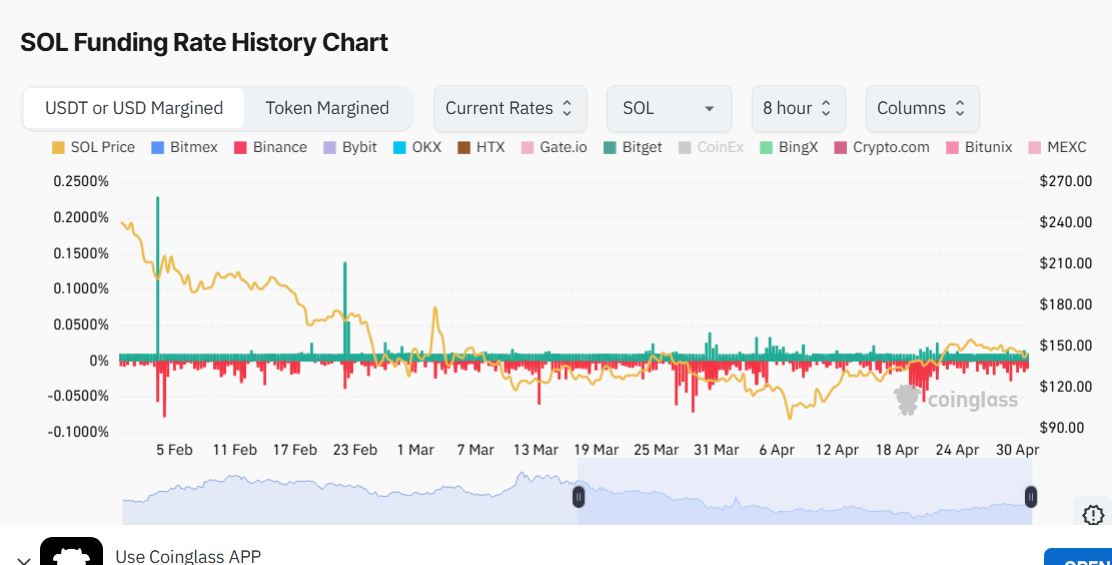Click the Coinglass app logo icon
1112x565 pixels.
[72, 552]
